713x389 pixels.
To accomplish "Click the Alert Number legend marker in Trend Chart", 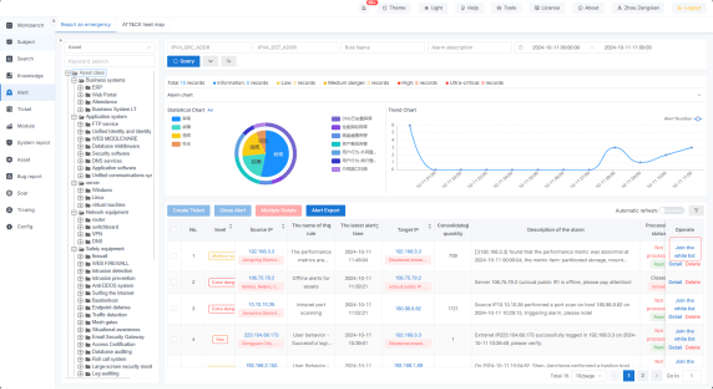I will pos(698,119).
